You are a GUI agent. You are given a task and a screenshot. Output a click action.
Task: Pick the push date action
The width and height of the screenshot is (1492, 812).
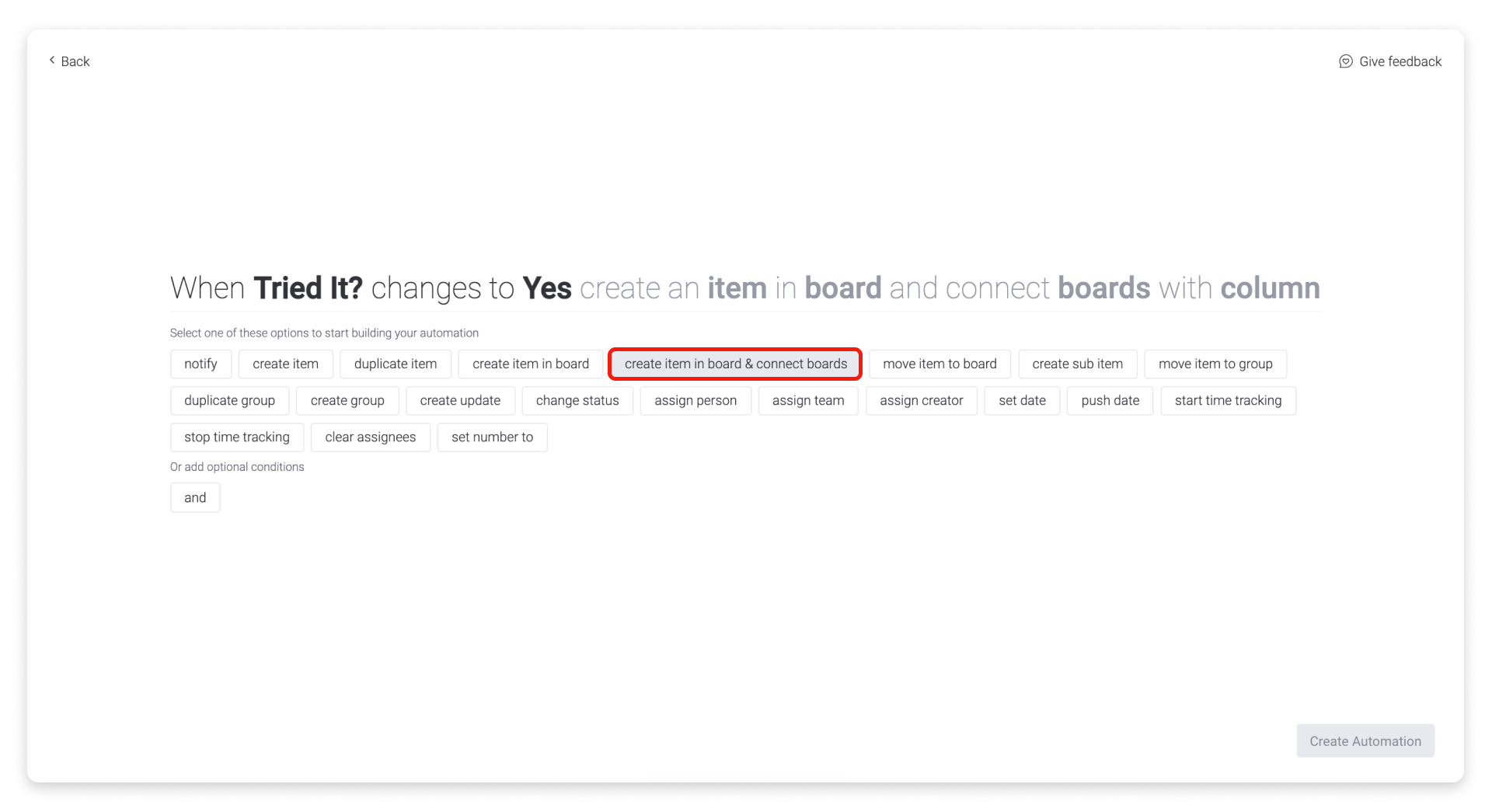pyautogui.click(x=1110, y=401)
